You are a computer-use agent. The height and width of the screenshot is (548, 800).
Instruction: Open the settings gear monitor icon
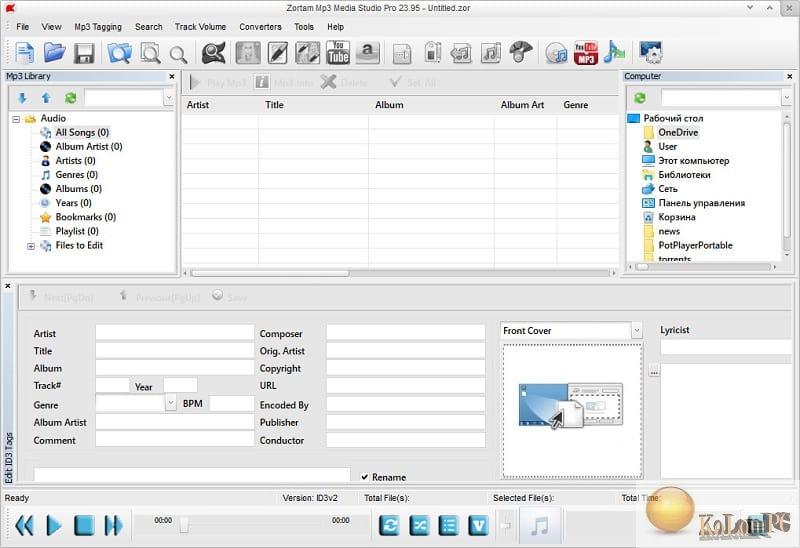pos(651,53)
